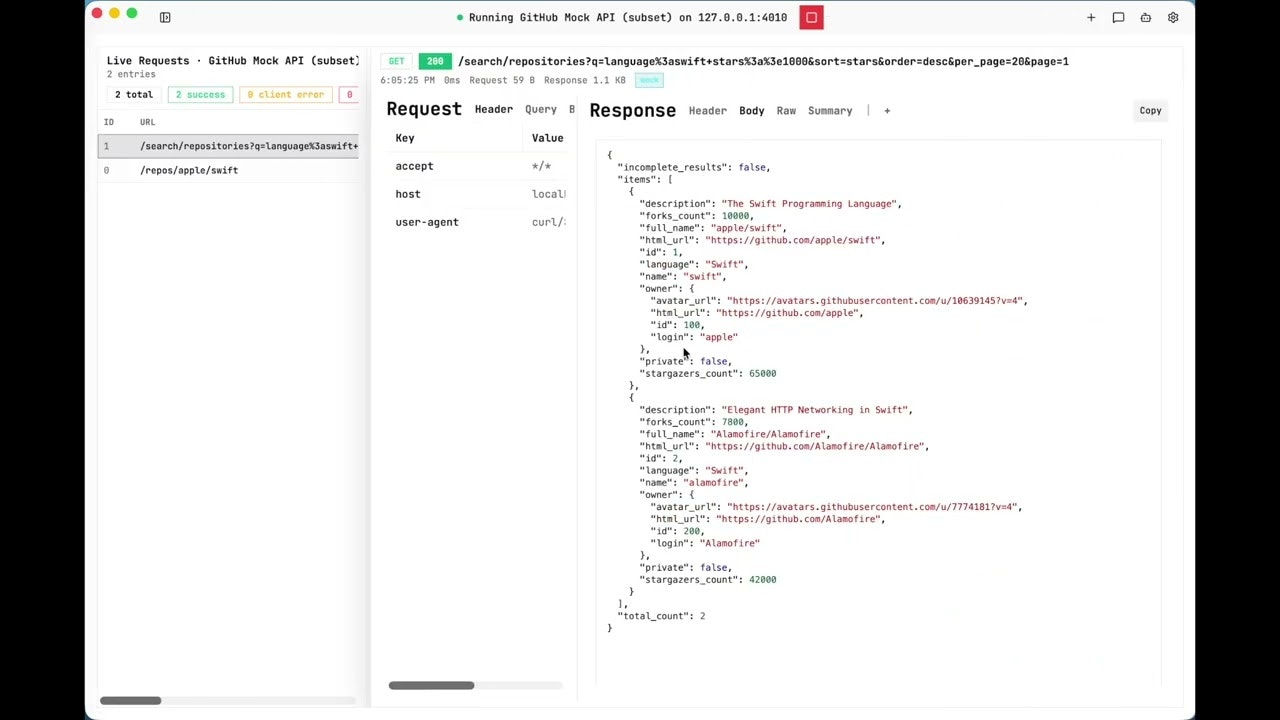The image size is (1280, 720).
Task: Click the "Request 59 B" size label
Action: click(502, 80)
